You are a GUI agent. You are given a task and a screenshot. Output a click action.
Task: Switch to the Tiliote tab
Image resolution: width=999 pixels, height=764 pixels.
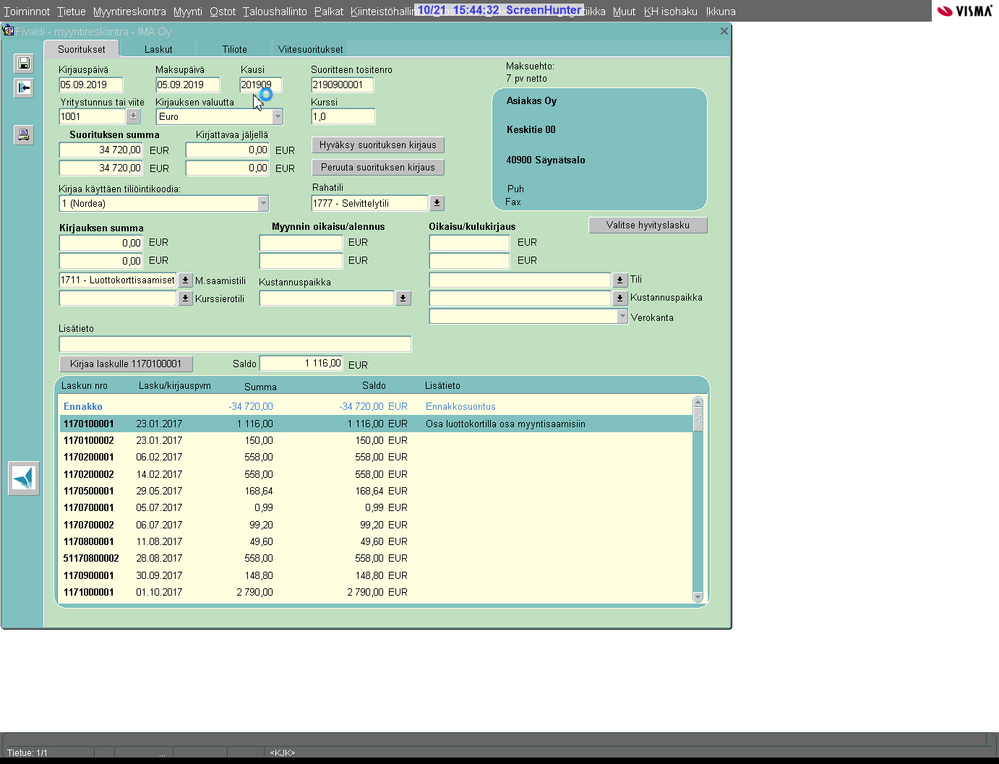(234, 49)
